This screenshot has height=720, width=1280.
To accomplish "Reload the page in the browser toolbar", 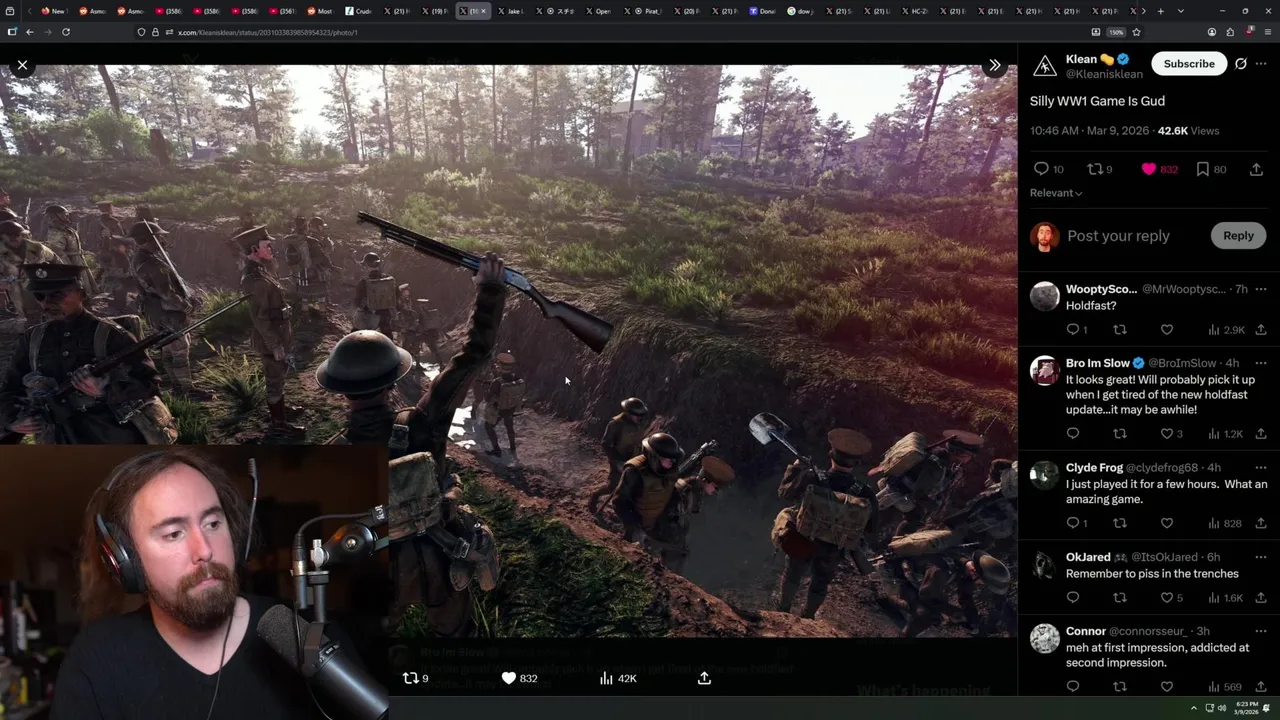I will tap(66, 32).
